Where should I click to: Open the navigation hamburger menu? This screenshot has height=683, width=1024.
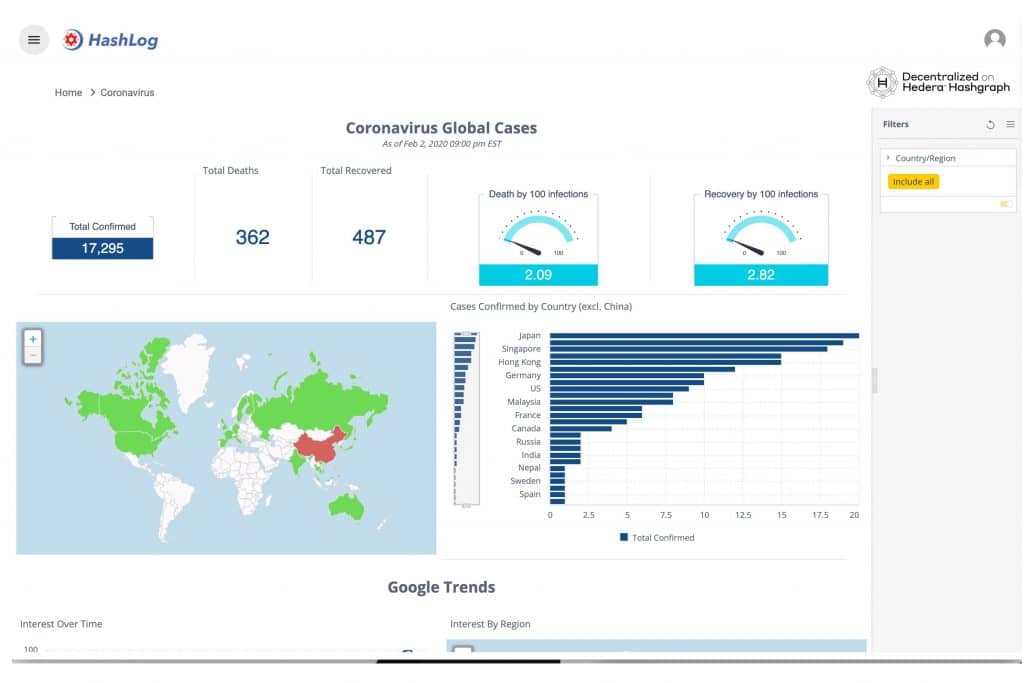pos(33,39)
